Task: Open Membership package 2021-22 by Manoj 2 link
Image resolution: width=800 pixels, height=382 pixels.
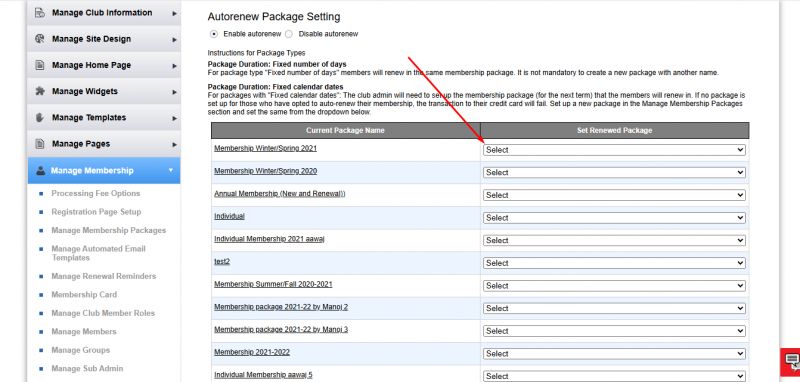Action: (281, 307)
